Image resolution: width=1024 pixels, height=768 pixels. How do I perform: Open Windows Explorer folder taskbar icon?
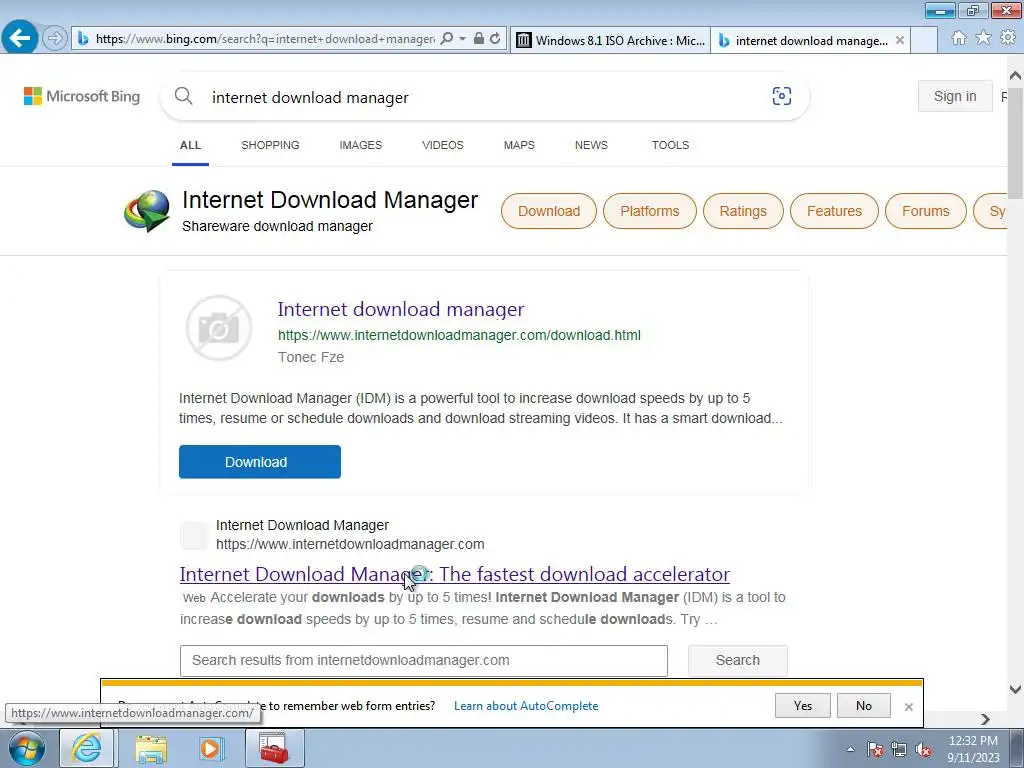click(x=151, y=749)
